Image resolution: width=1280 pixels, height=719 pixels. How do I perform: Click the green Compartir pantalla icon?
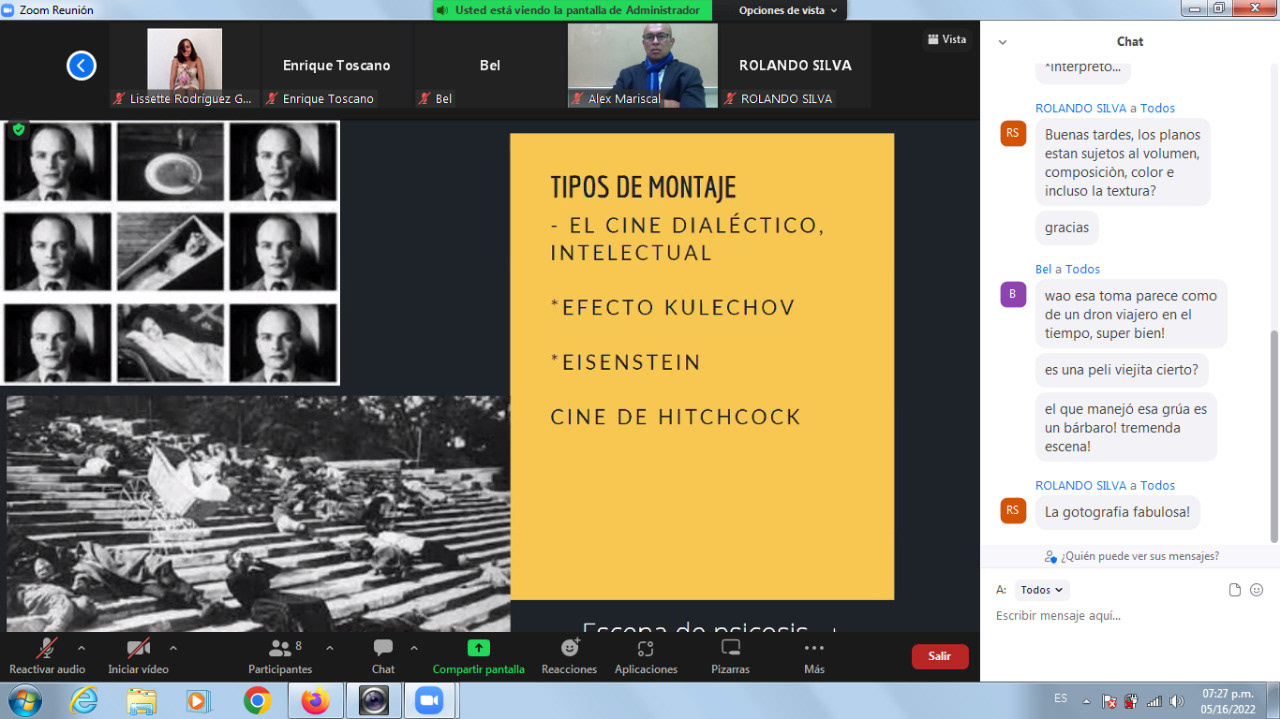(x=478, y=648)
